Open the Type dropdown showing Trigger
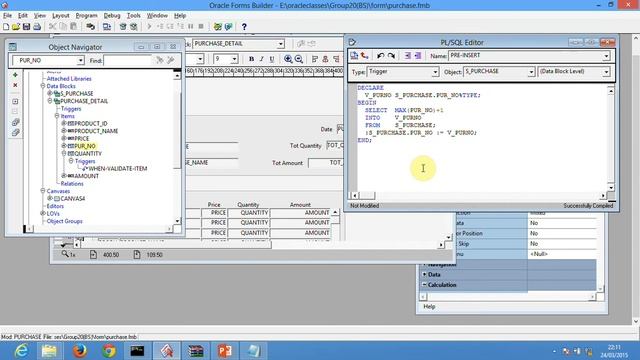 click(435, 72)
